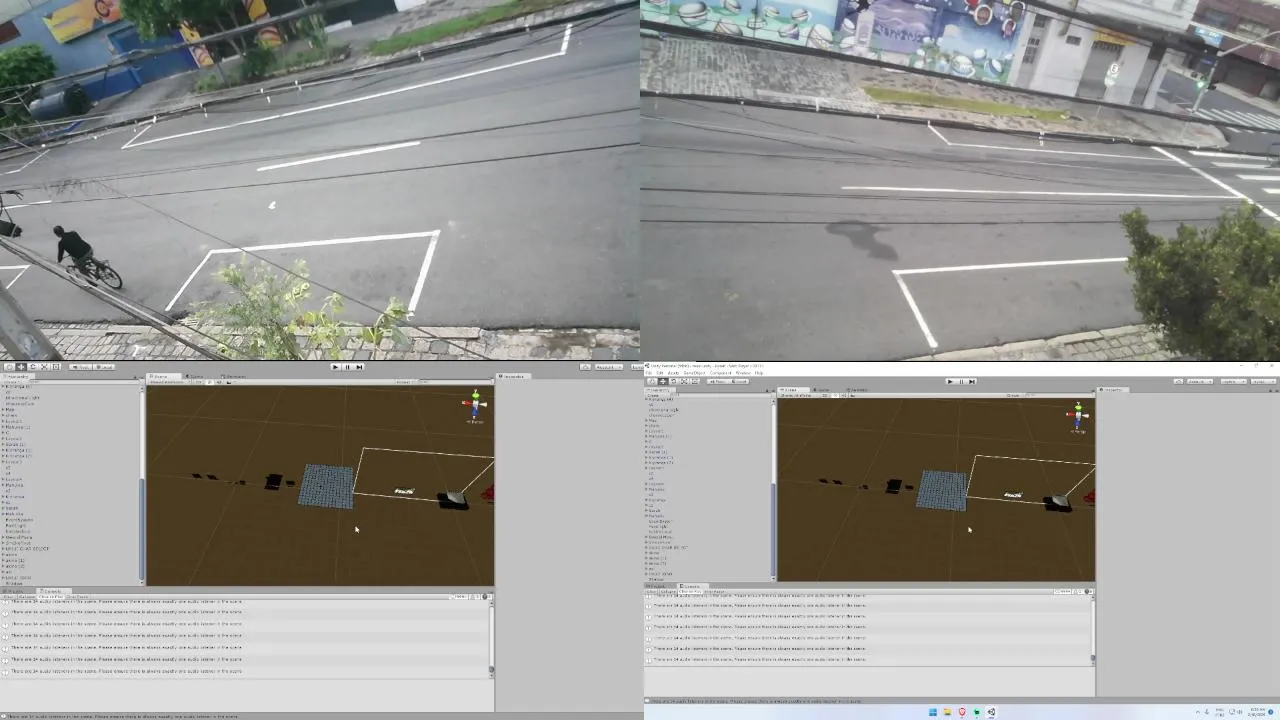1280x720 pixels.
Task: Open the Component menu in Unity
Action: point(720,373)
